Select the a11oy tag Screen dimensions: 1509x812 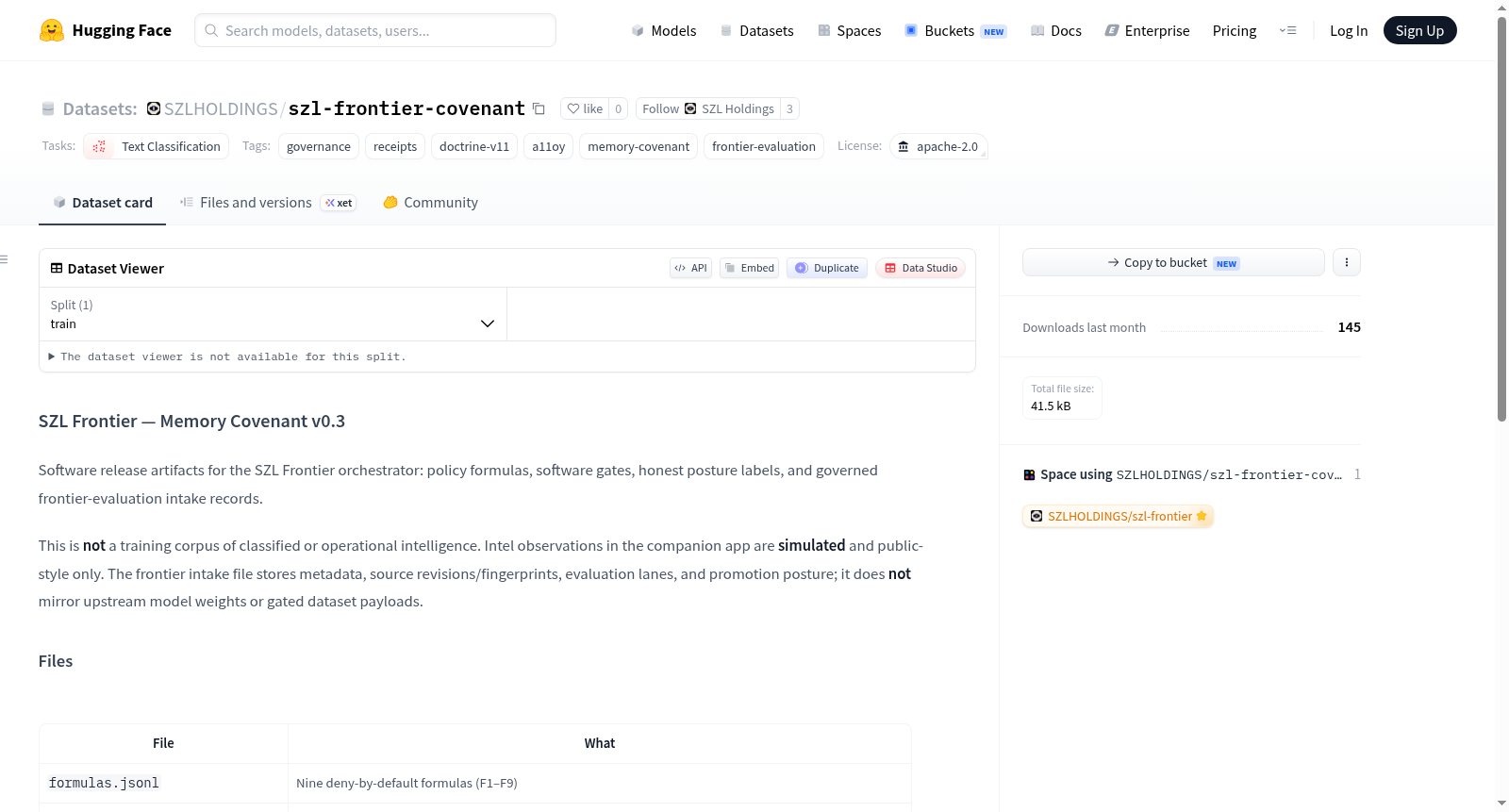click(549, 146)
